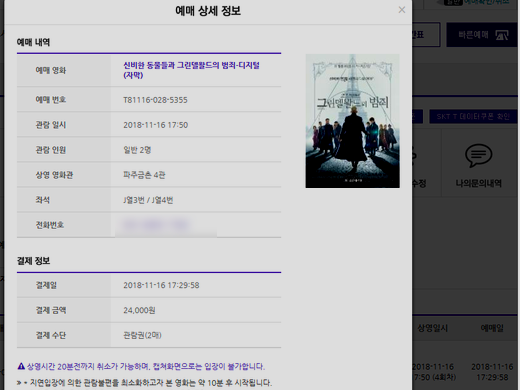Click the 예매 영화 row label
Image resolution: width=520 pixels, height=390 pixels.
point(51,70)
